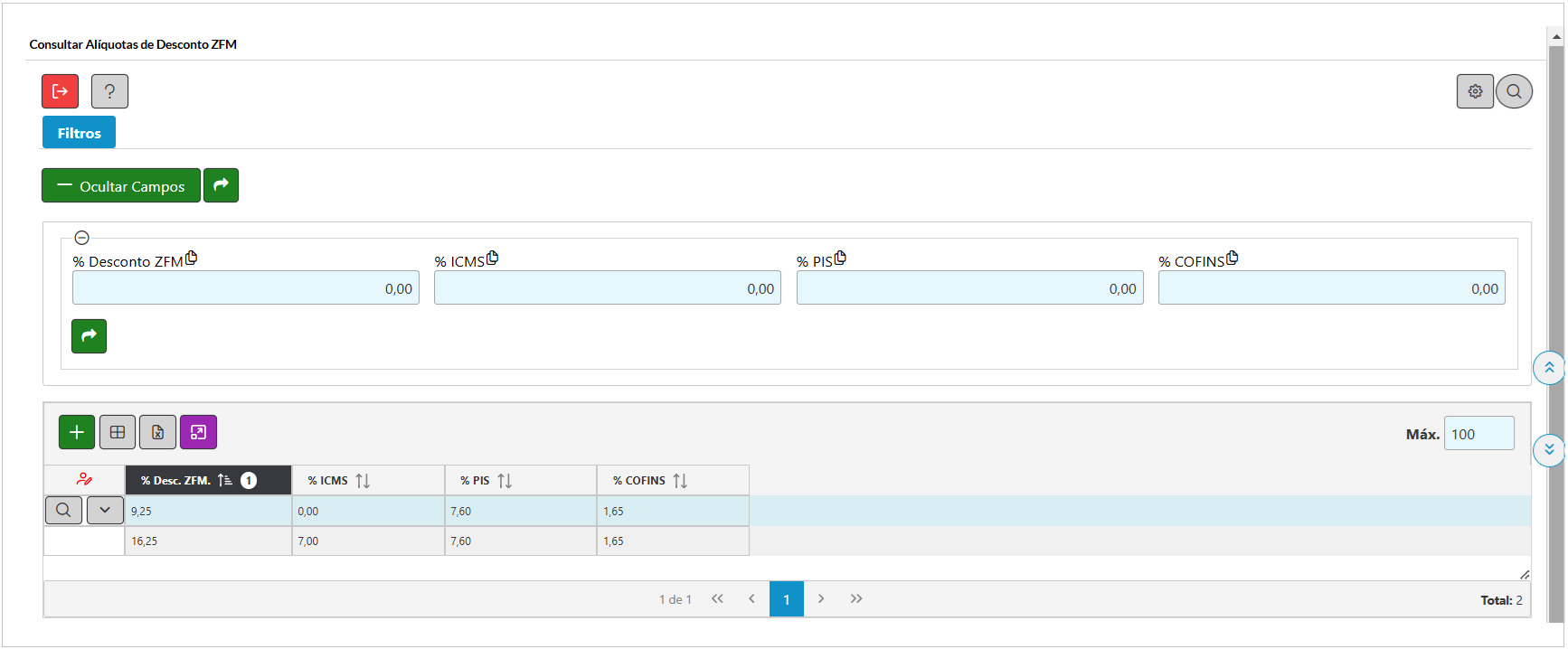View details magnifier on first row
The width and height of the screenshot is (1568, 649).
(x=63, y=510)
